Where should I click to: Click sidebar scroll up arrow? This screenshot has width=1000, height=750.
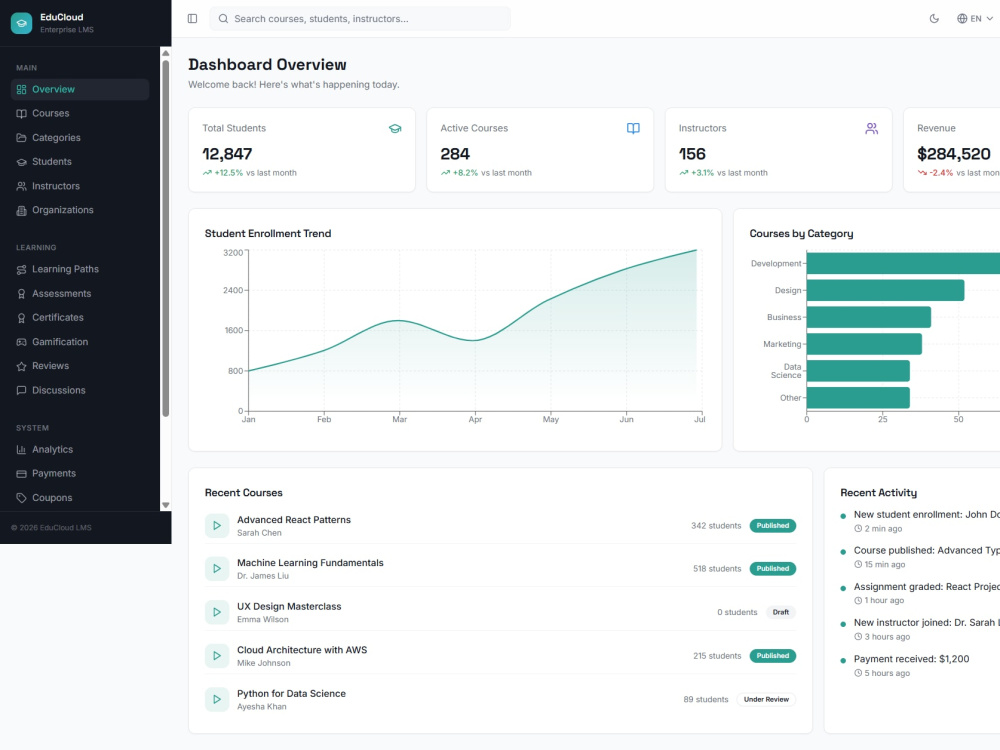(166, 53)
